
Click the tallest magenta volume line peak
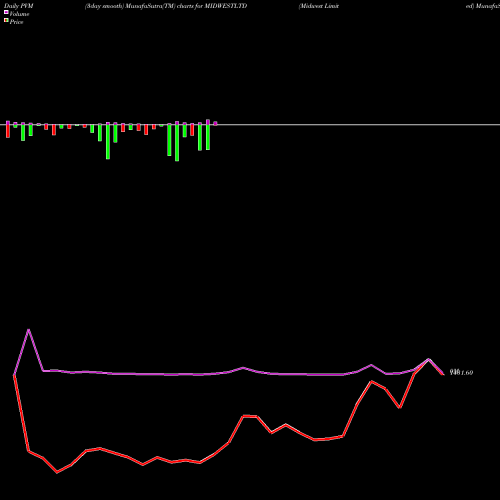pos(29,330)
